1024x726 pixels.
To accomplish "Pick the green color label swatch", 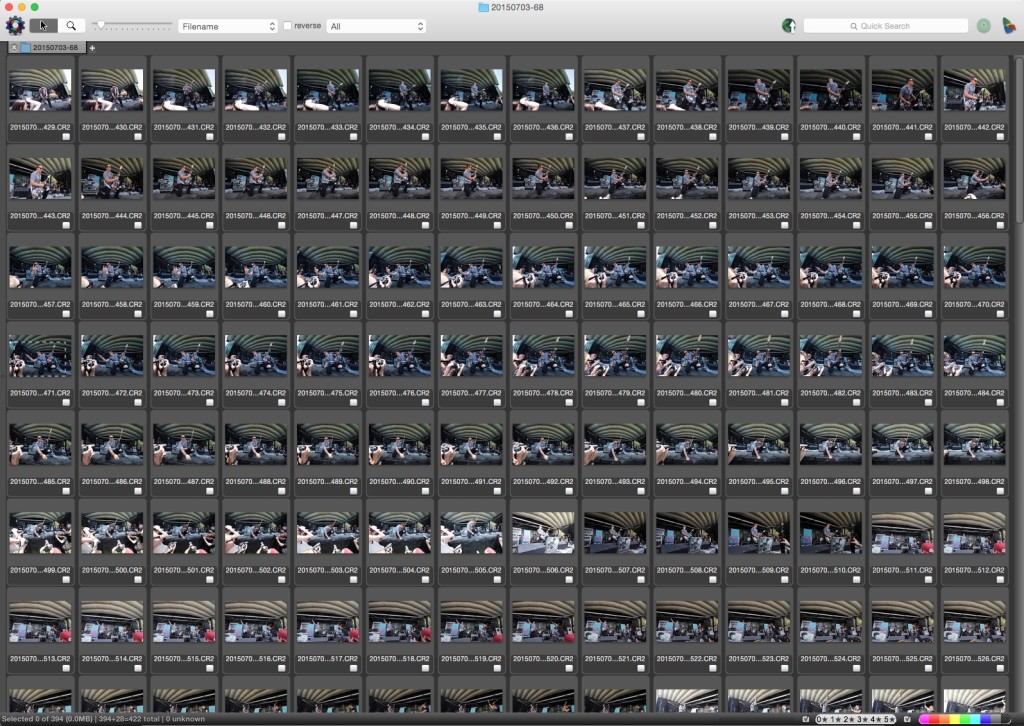I will pos(965,719).
